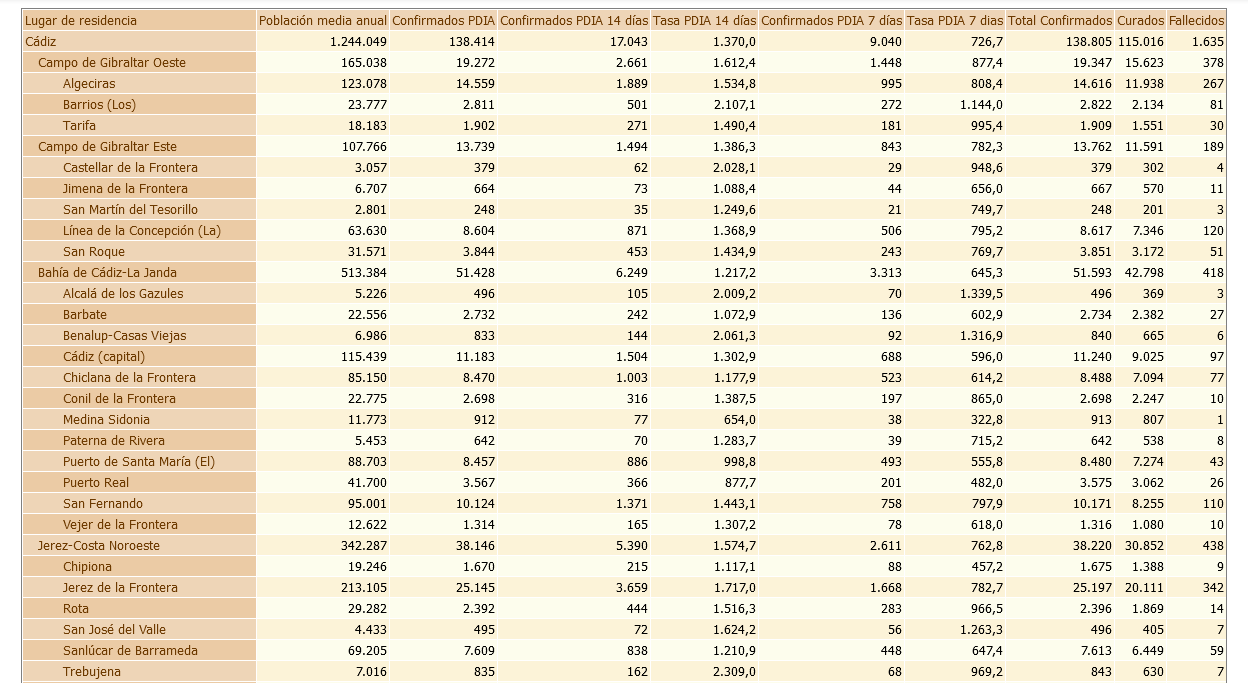Image resolution: width=1248 pixels, height=683 pixels.
Task: Click the 'Algeciras' municipality label
Action: 89,84
